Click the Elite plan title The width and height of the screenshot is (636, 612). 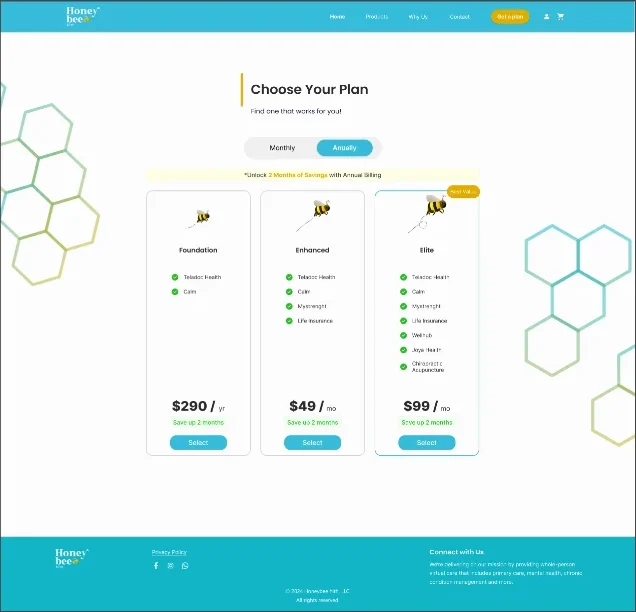tap(427, 250)
